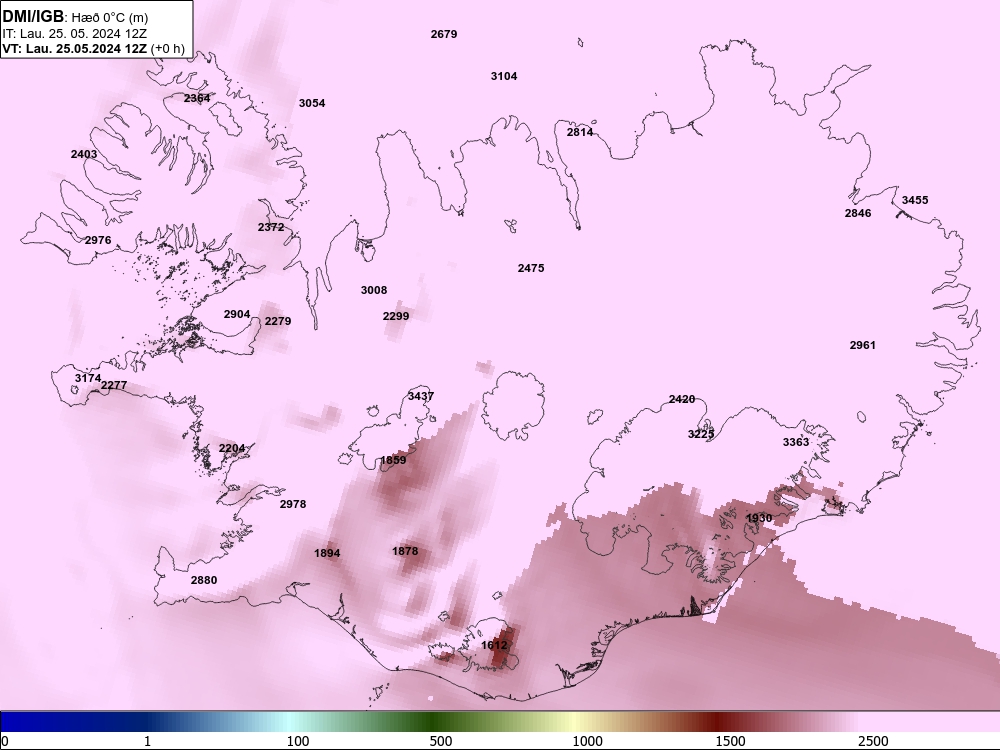Image resolution: width=1000 pixels, height=750 pixels.
Task: Click the 1500 label on the color scale
Action: point(730,742)
